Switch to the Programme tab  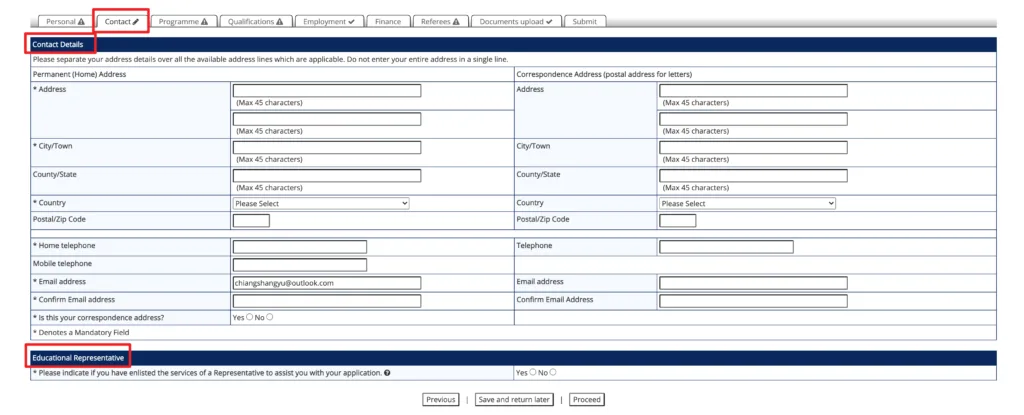coord(183,21)
